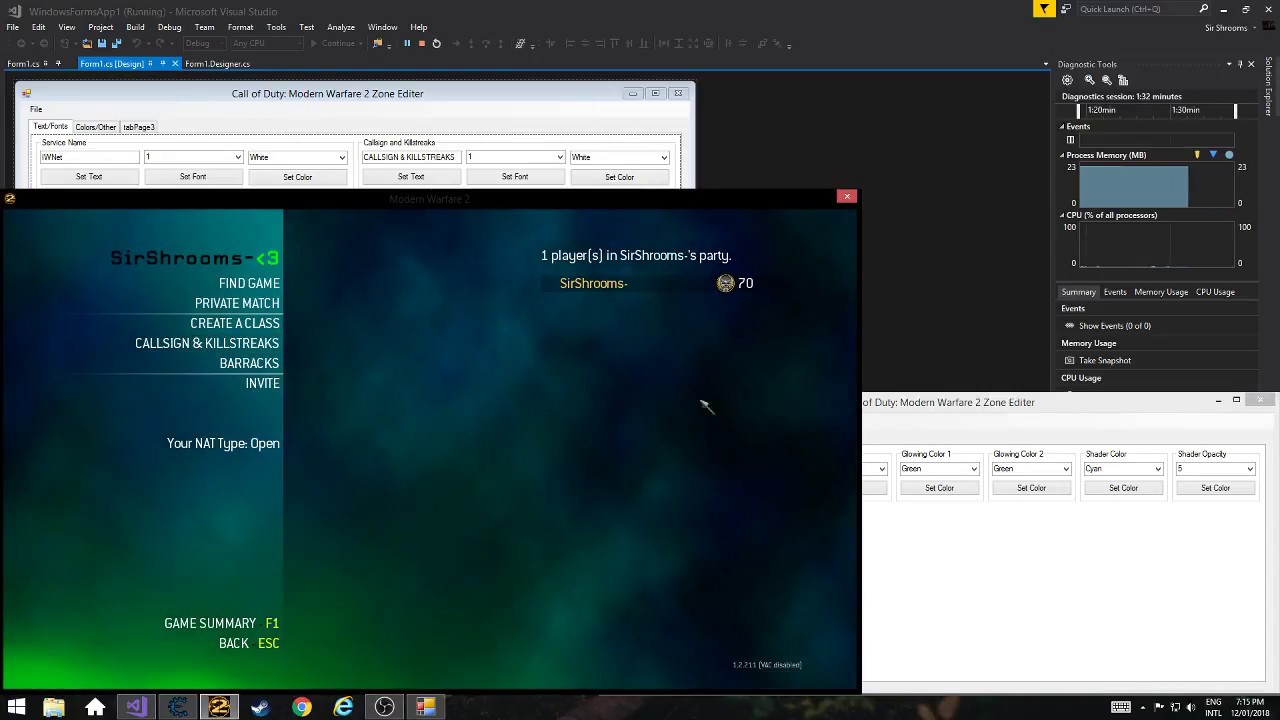Click Set Font under Service Name
1280x720 pixels.
[x=193, y=177]
